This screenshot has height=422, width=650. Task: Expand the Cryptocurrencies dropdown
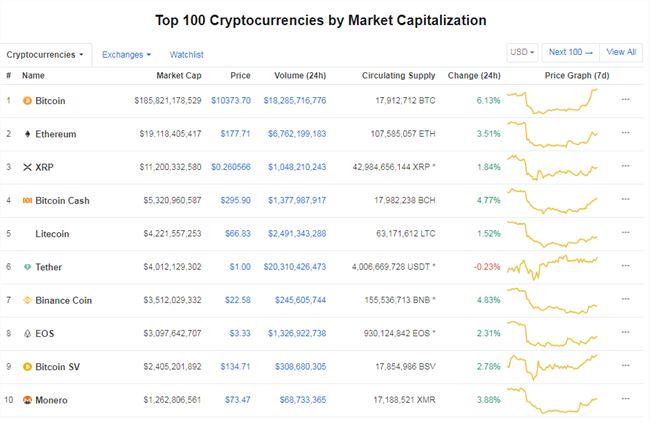pyautogui.click(x=45, y=55)
